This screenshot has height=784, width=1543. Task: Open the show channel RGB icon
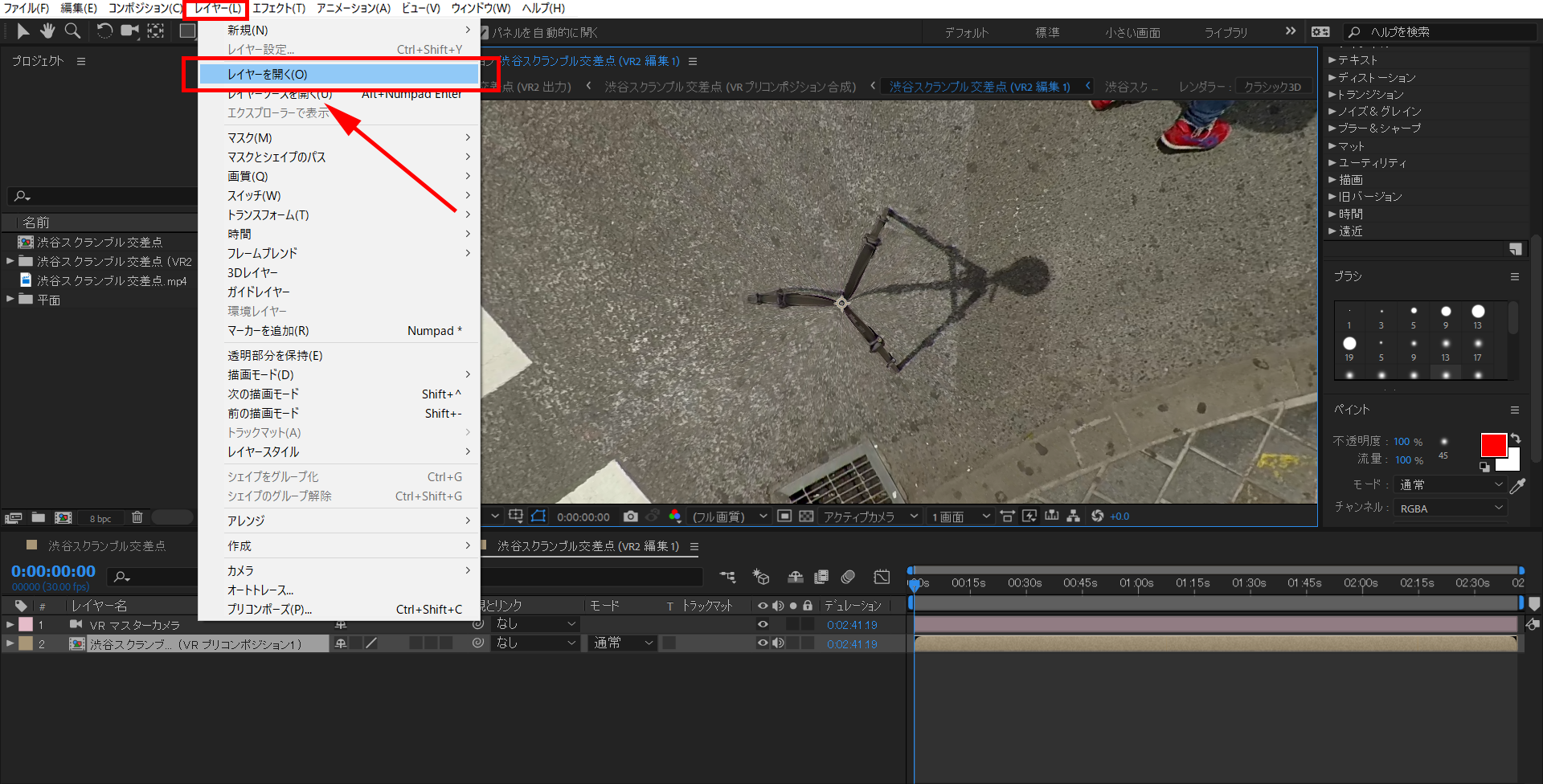pyautogui.click(x=675, y=517)
